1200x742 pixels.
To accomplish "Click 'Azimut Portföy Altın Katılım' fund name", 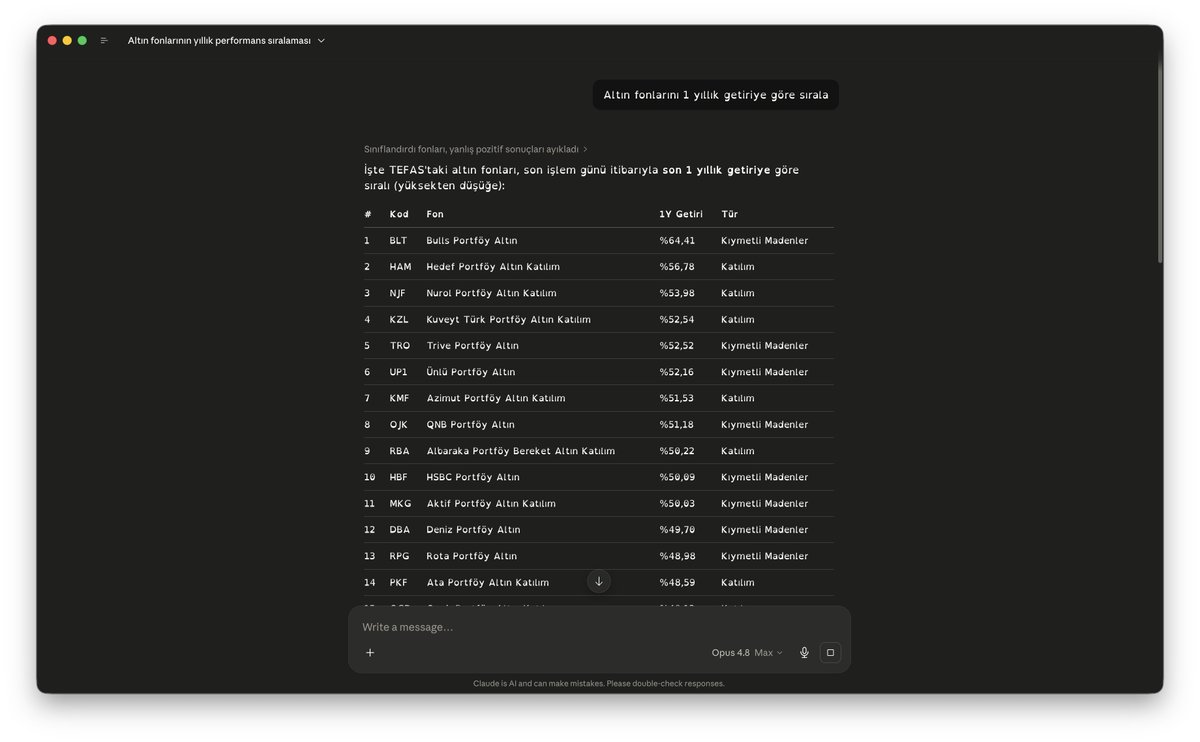I will [x=496, y=398].
